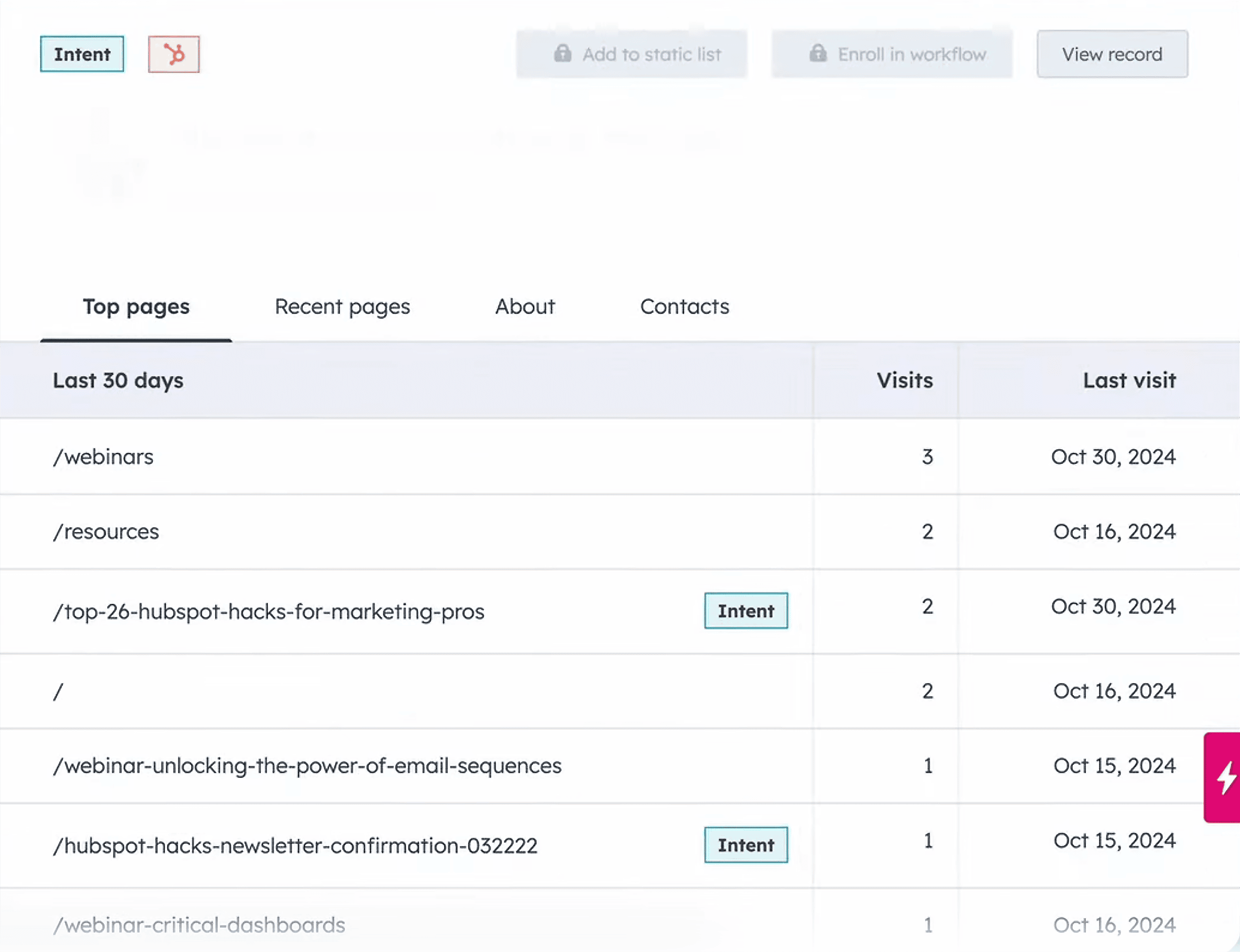Screen dimensions: 1240x952
Task: Click Oct 30, 2024 date for top-26-hubspot-hacks
Action: [1113, 606]
